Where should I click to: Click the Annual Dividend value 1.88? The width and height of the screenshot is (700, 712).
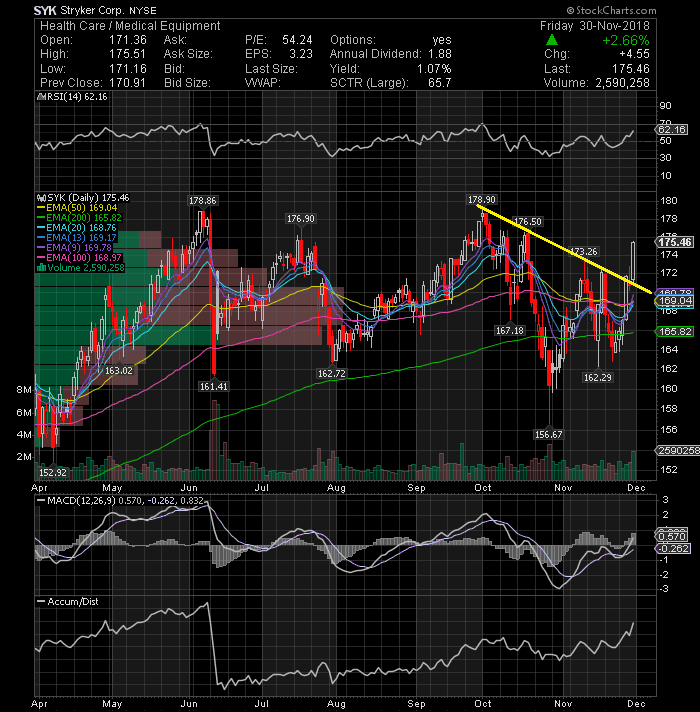coord(439,54)
